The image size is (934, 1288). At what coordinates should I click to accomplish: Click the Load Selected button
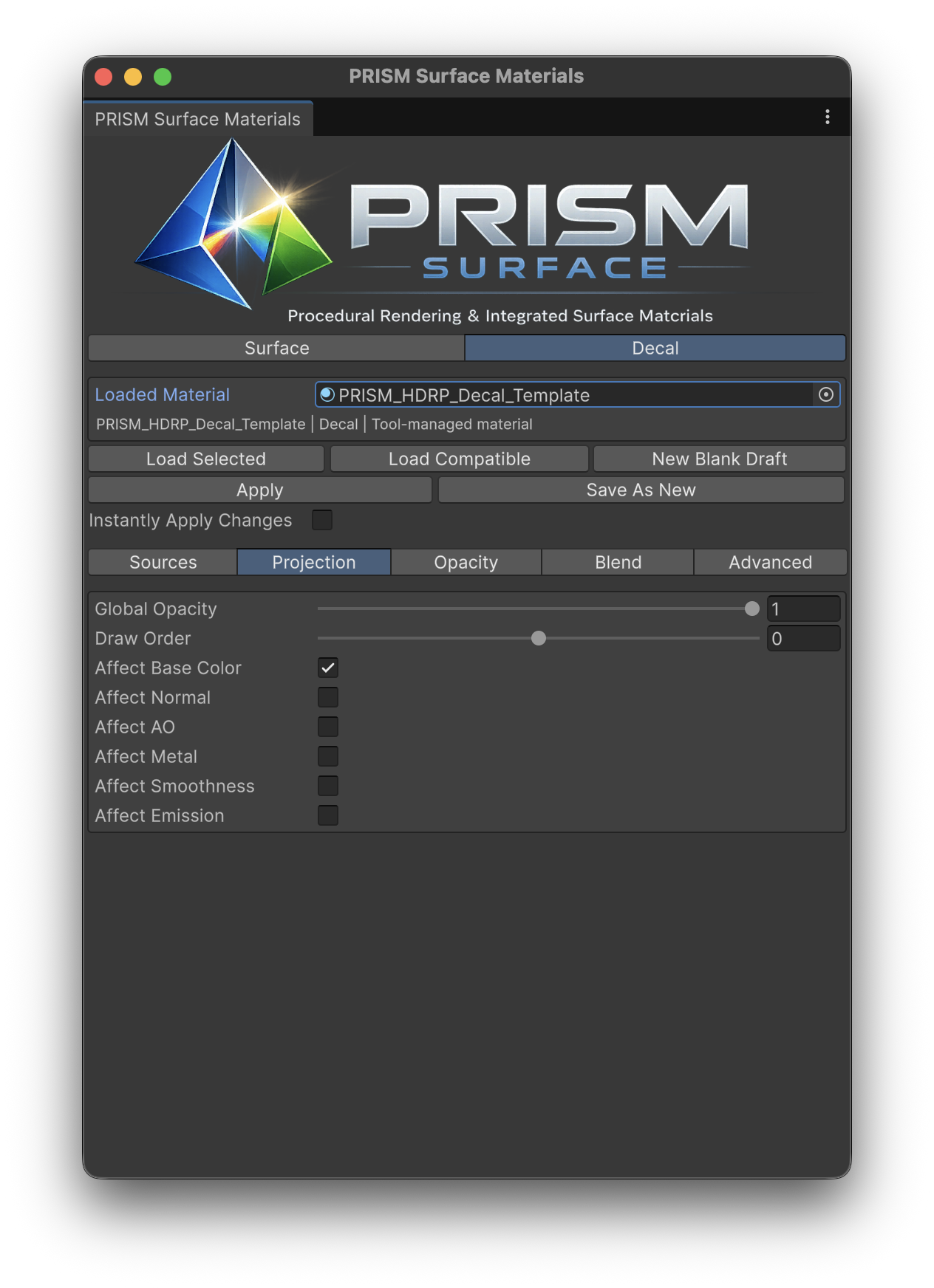(206, 459)
